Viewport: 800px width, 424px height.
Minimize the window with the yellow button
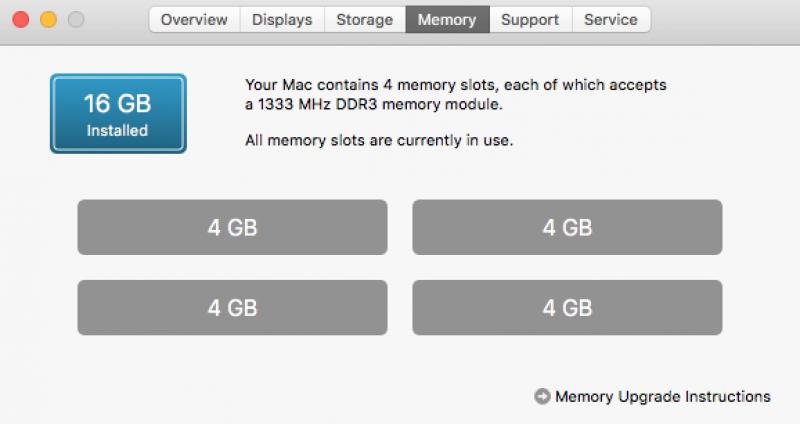pyautogui.click(x=47, y=19)
